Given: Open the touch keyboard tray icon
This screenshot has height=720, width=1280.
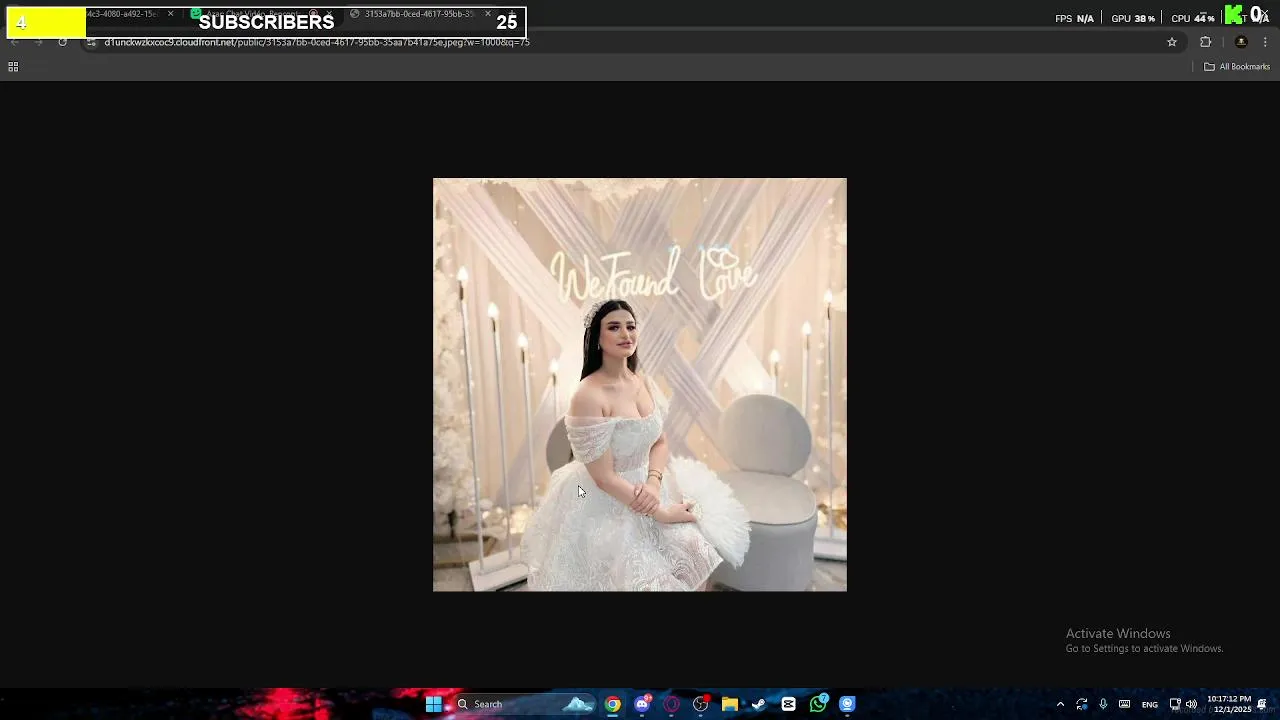Looking at the screenshot, I should tap(1125, 704).
